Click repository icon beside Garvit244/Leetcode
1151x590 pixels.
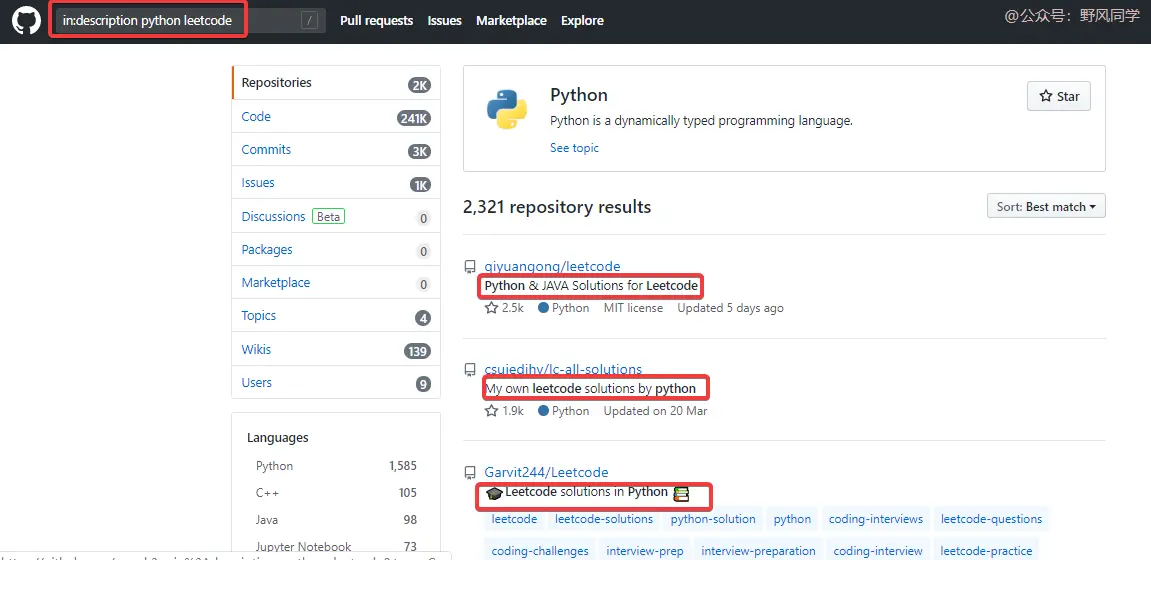tap(470, 473)
